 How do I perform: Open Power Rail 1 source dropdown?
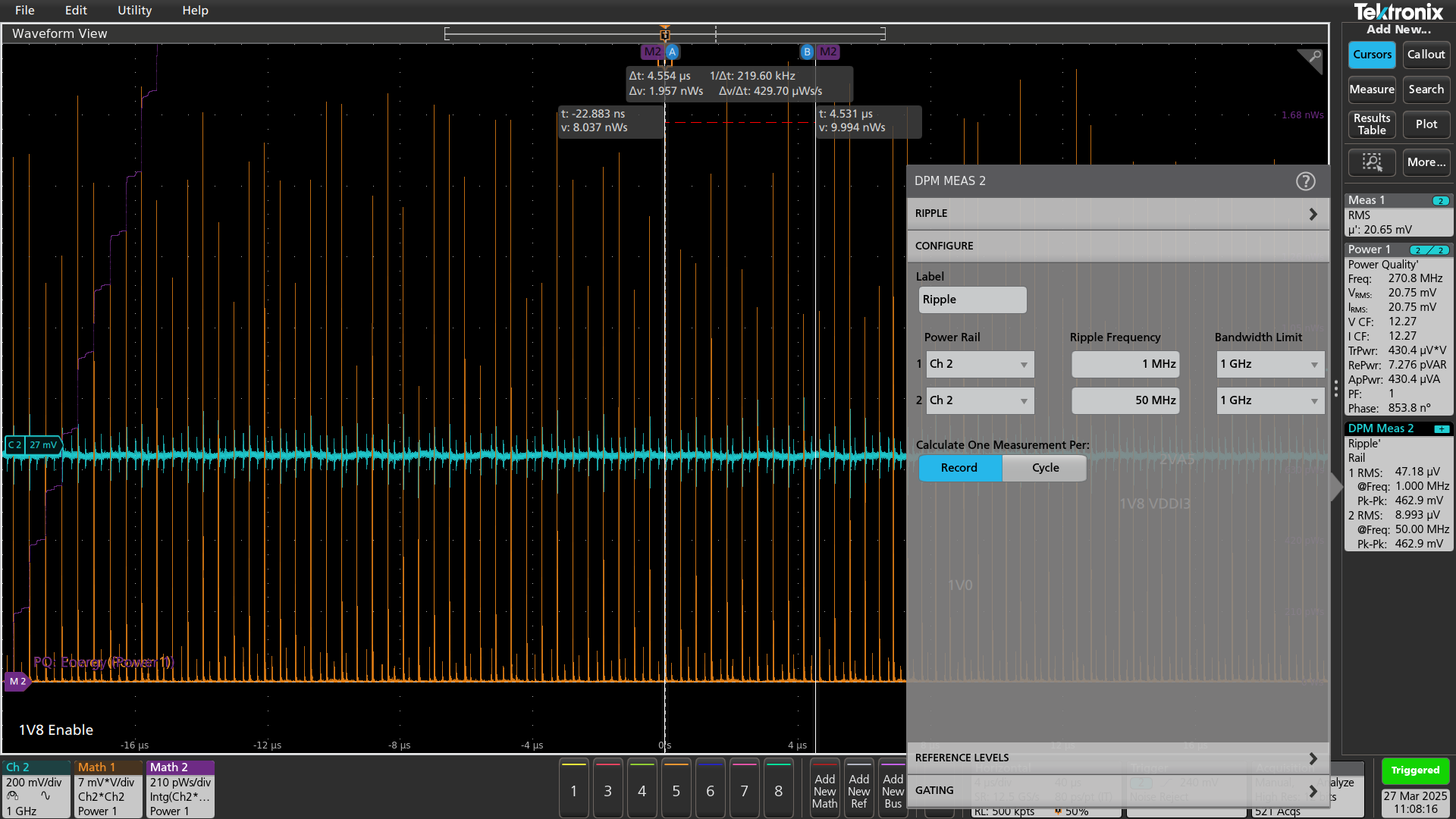(x=979, y=364)
